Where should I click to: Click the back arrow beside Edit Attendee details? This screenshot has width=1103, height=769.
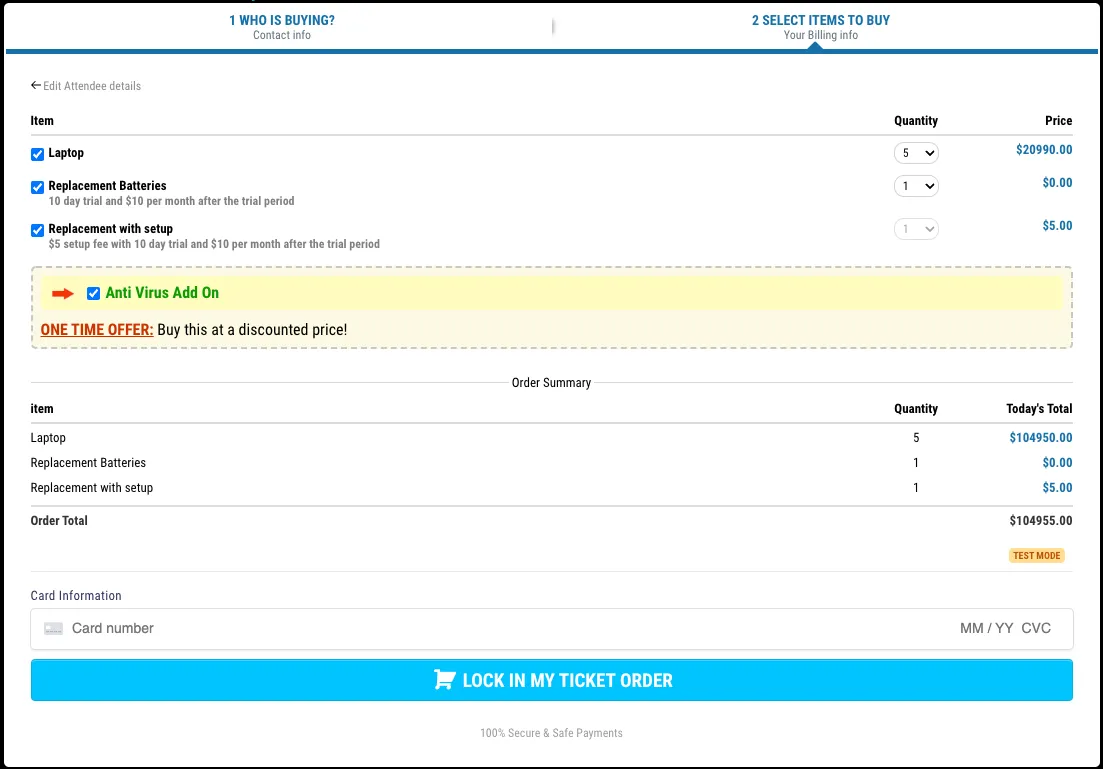[x=35, y=85]
